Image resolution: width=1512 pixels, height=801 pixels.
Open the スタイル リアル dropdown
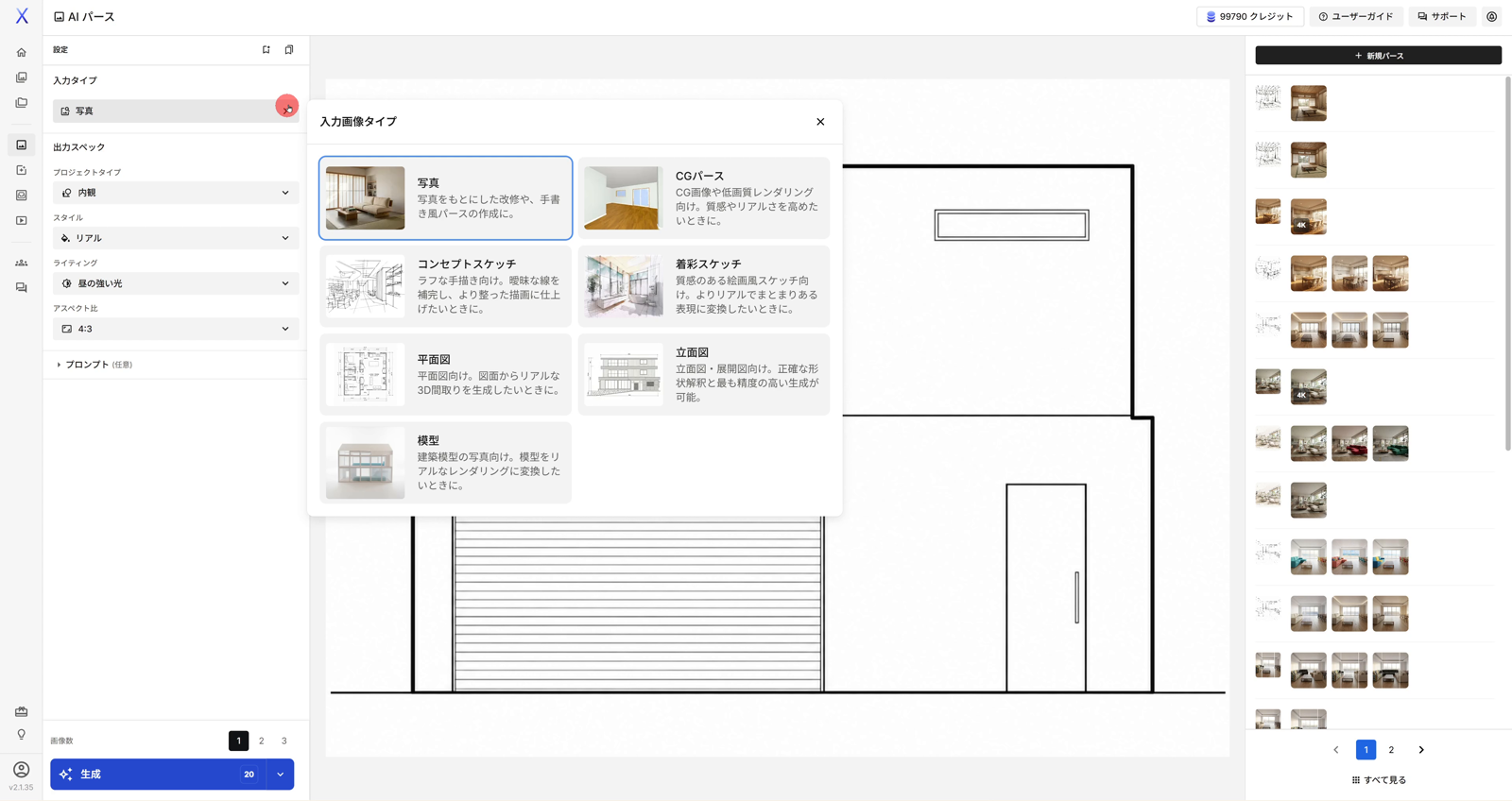point(176,238)
